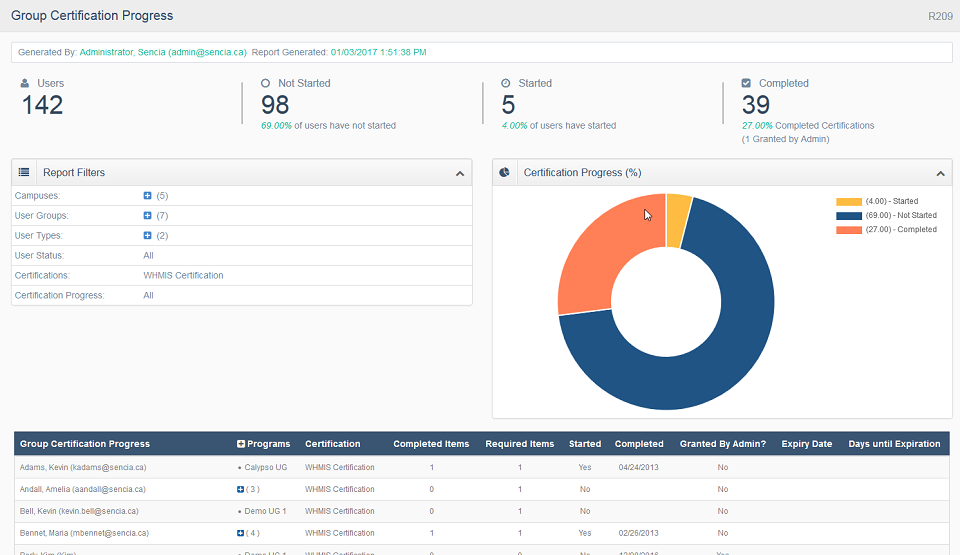The width and height of the screenshot is (960, 555).
Task: Sort by Required Items column header
Action: (520, 444)
